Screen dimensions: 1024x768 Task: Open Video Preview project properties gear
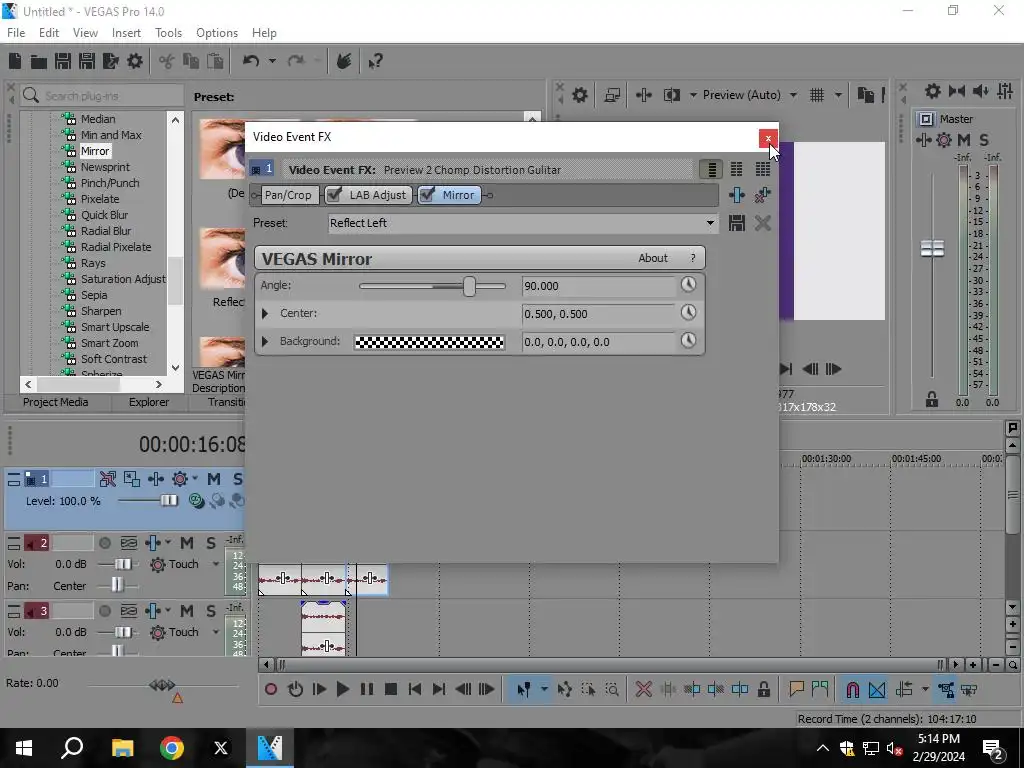[580, 95]
